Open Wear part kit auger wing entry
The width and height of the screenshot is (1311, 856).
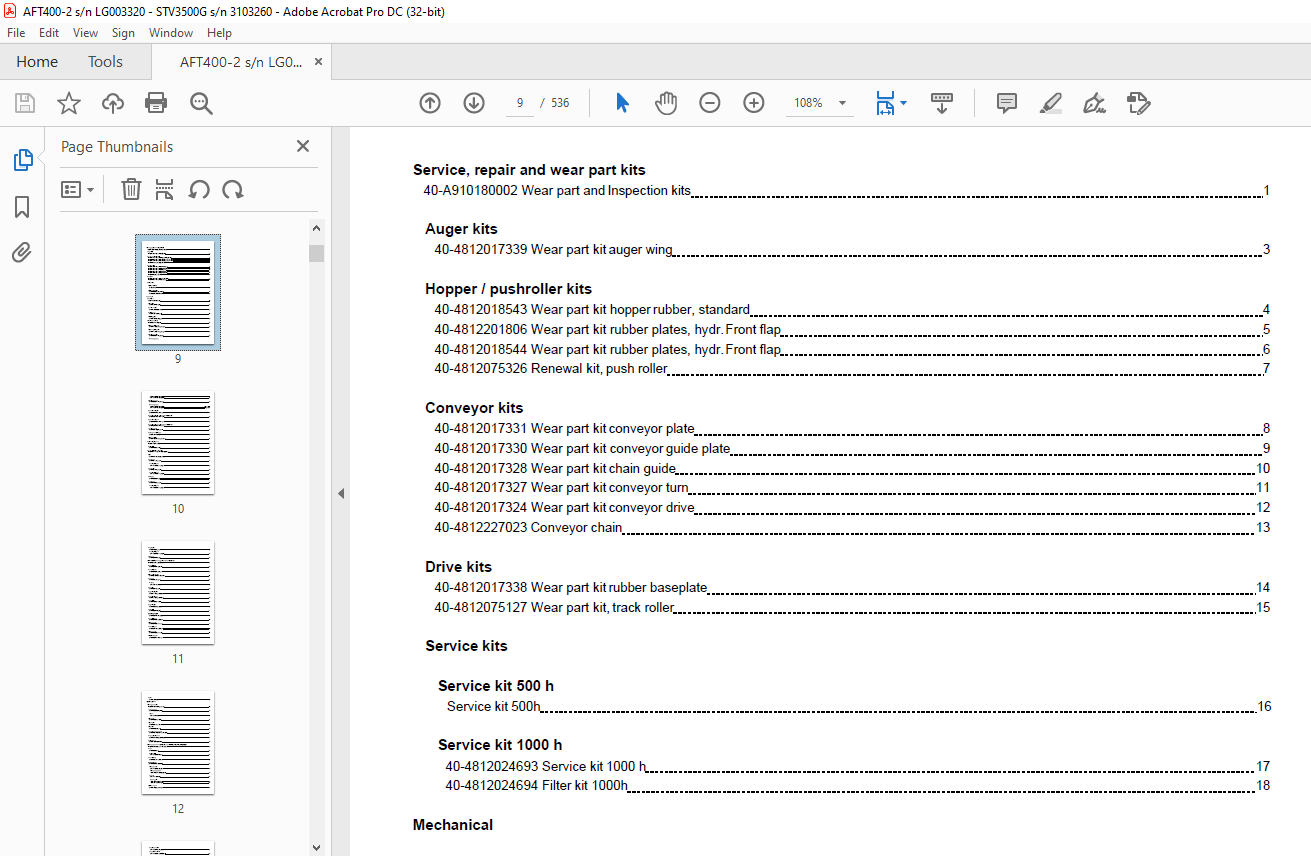pos(852,250)
